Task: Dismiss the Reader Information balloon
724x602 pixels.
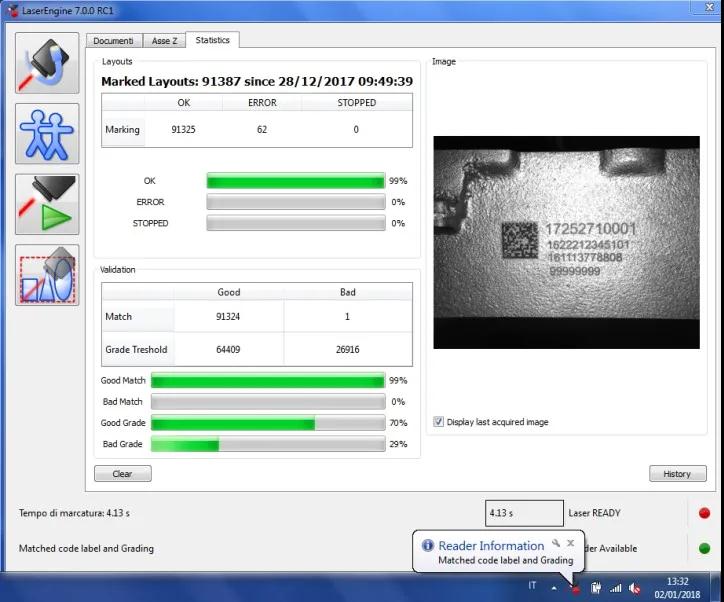Action: click(x=571, y=543)
